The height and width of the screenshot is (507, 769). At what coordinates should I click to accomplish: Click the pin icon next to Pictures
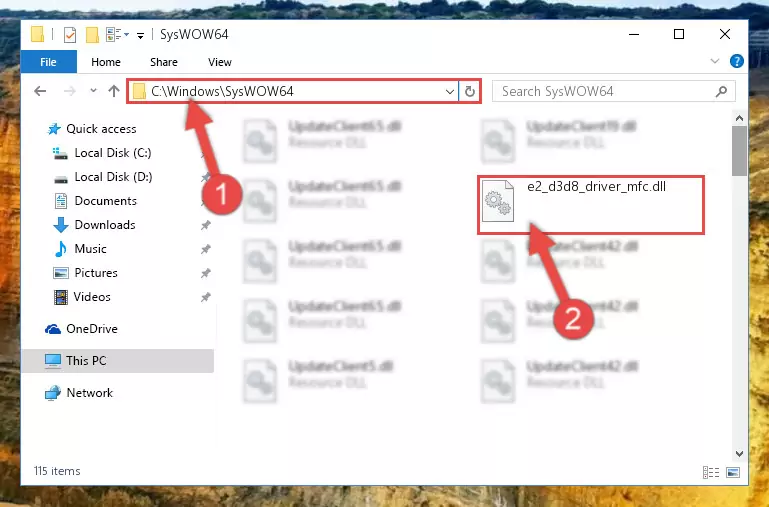[x=205, y=273]
